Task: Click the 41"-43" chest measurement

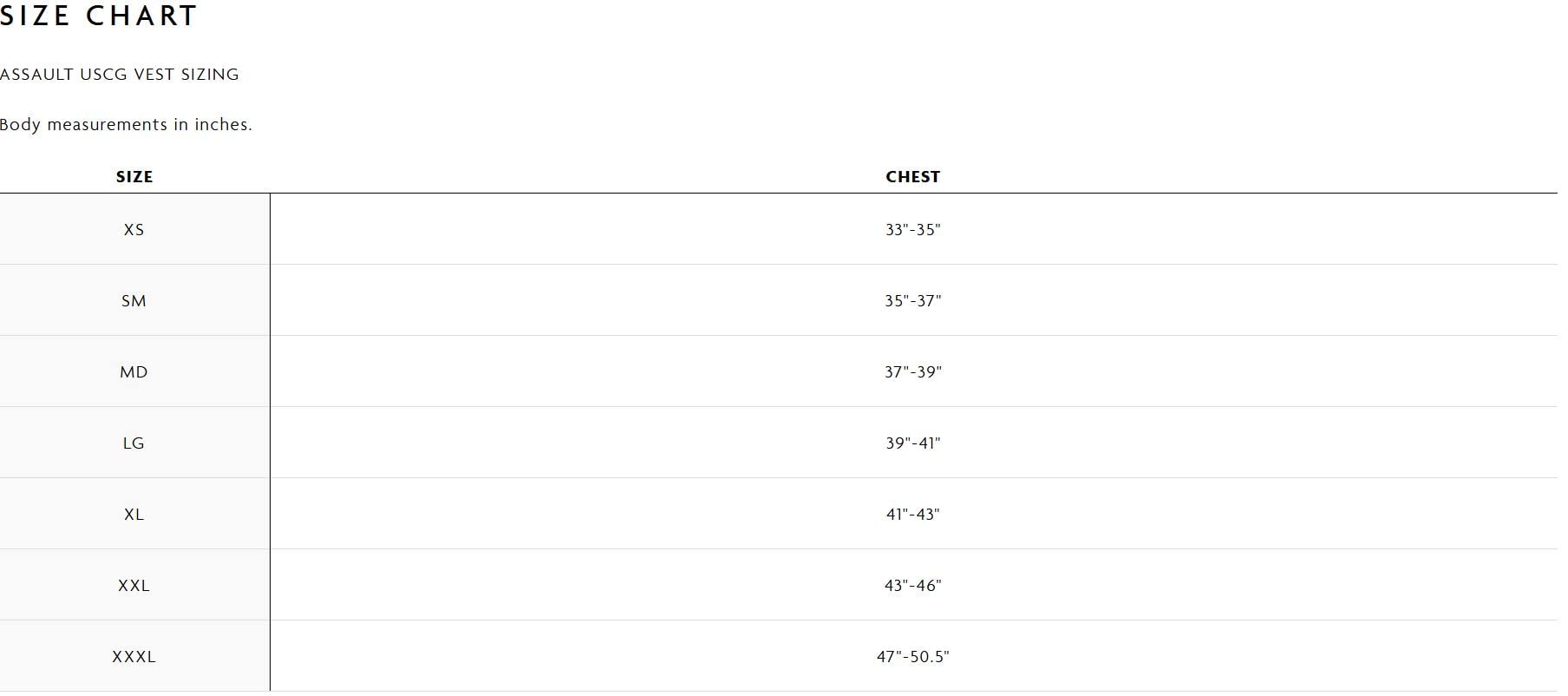Action: coord(912,515)
